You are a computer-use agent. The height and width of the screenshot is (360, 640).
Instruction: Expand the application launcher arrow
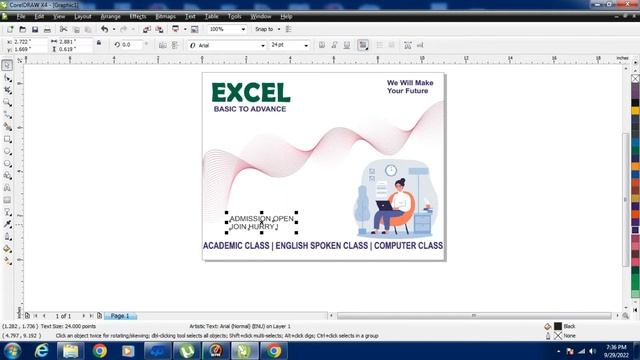coord(185,29)
